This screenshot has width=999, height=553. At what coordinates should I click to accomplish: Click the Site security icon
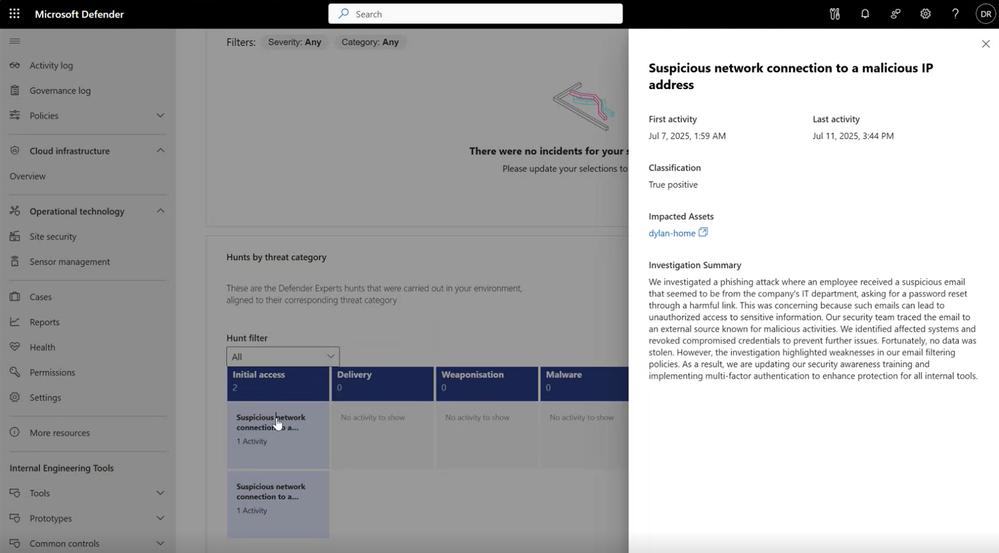pos(15,236)
